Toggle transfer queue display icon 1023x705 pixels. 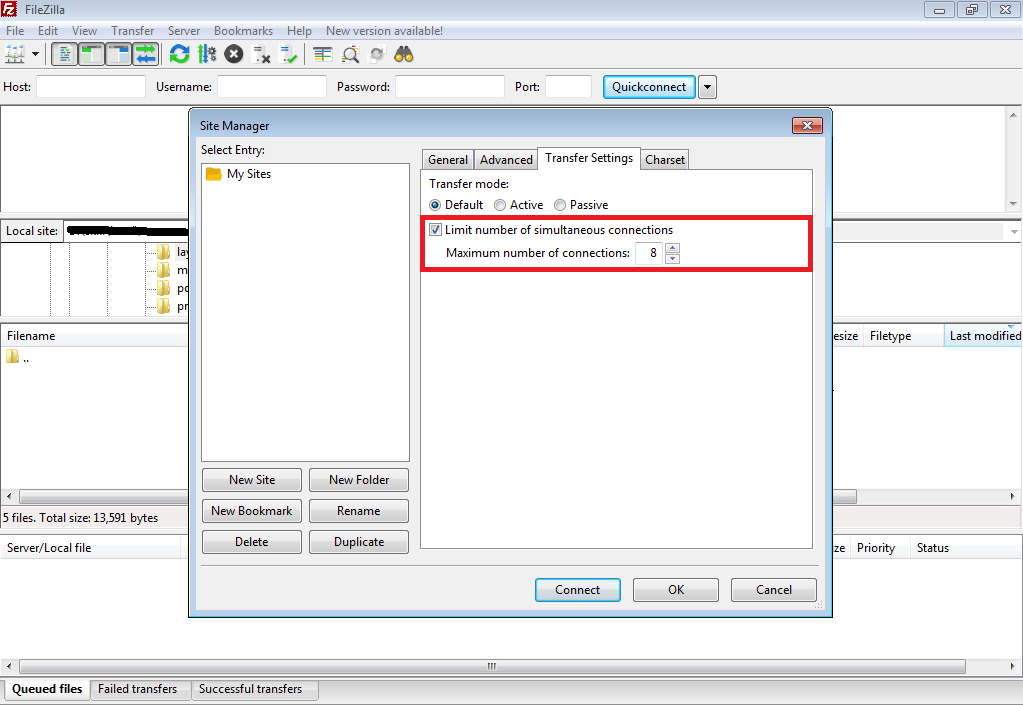point(146,54)
